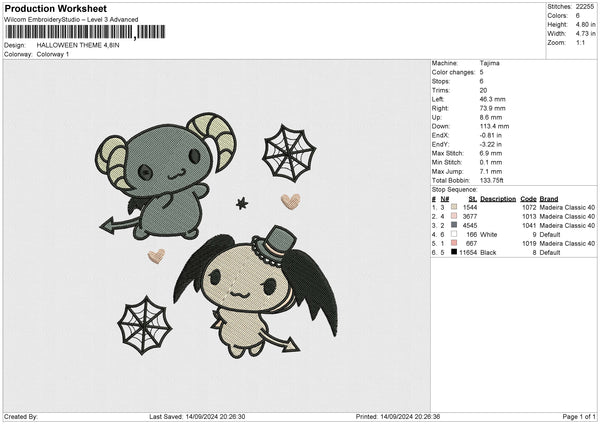The height and width of the screenshot is (424, 600).
Task: Click the height value "4.80 in"
Action: (x=585, y=24)
